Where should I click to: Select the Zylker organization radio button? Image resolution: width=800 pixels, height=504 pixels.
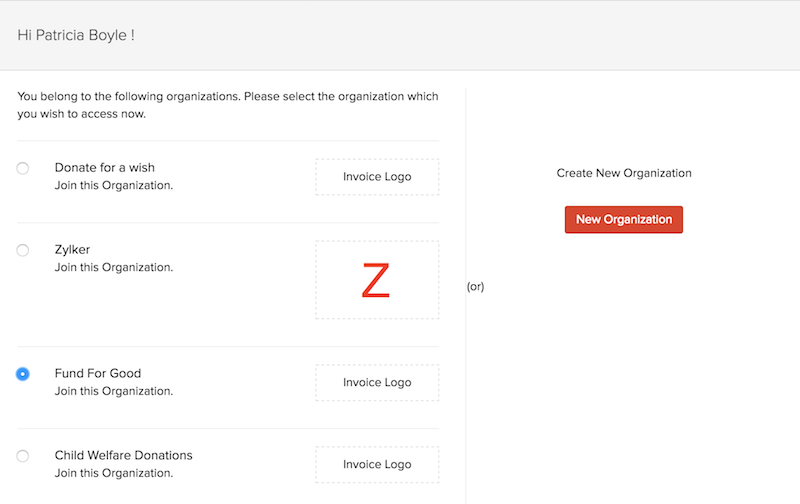(x=23, y=250)
